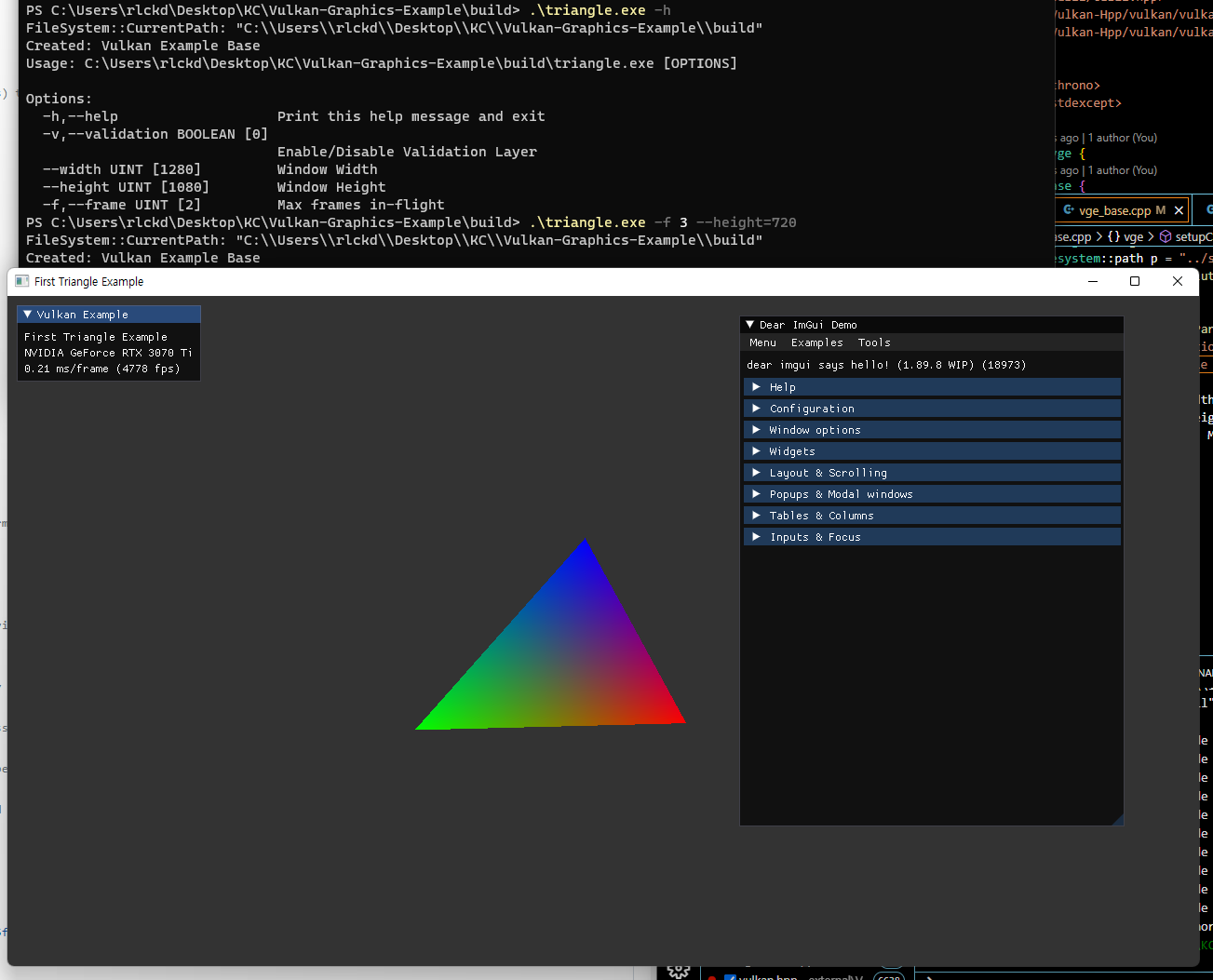Close the First Triangle Example window

[x=1178, y=281]
